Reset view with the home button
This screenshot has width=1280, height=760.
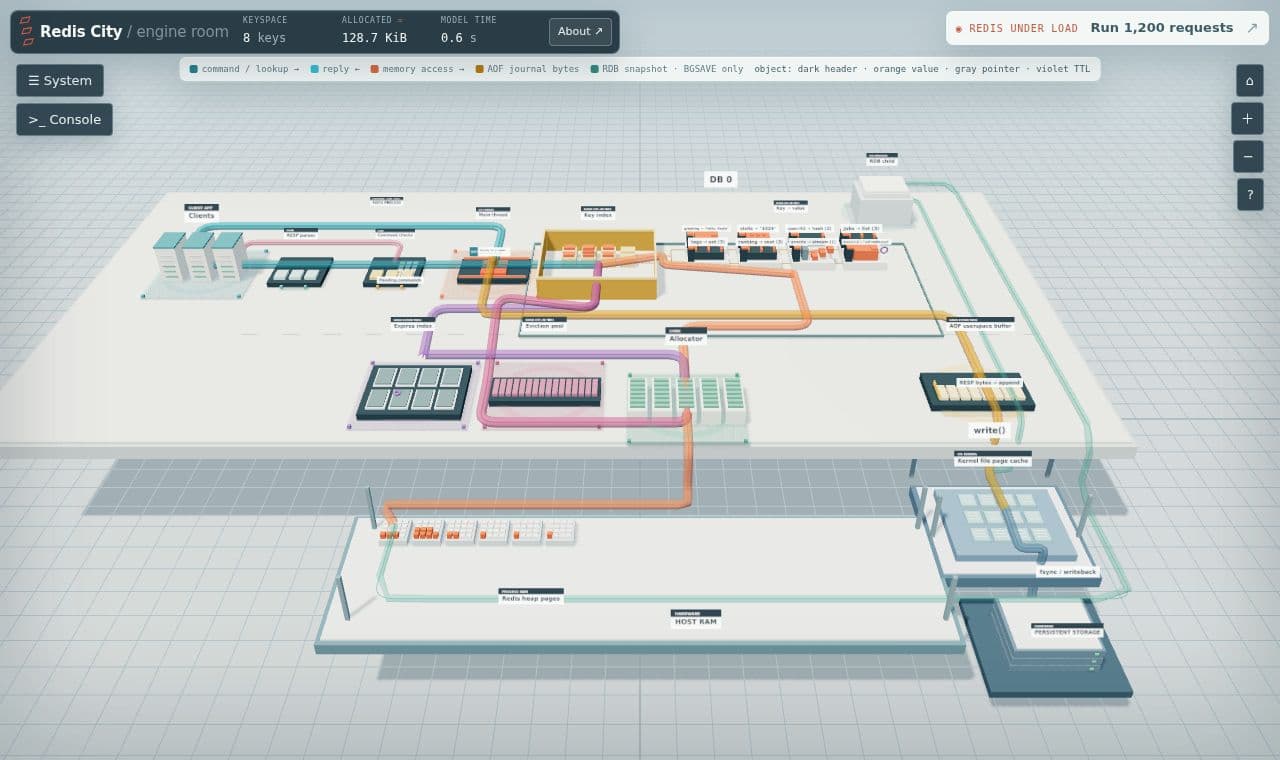click(1249, 81)
